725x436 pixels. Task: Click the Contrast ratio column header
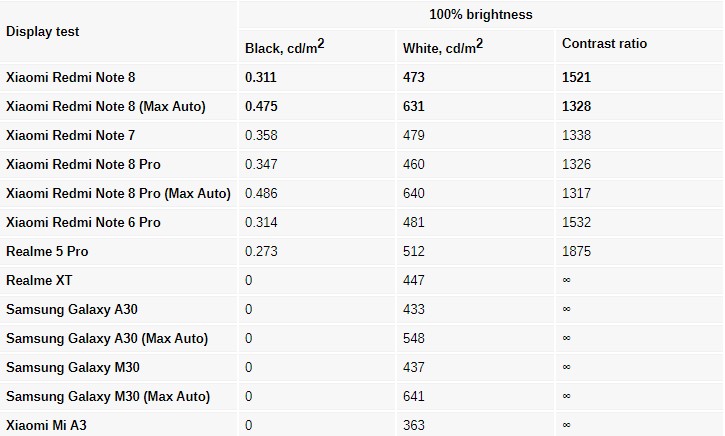604,44
